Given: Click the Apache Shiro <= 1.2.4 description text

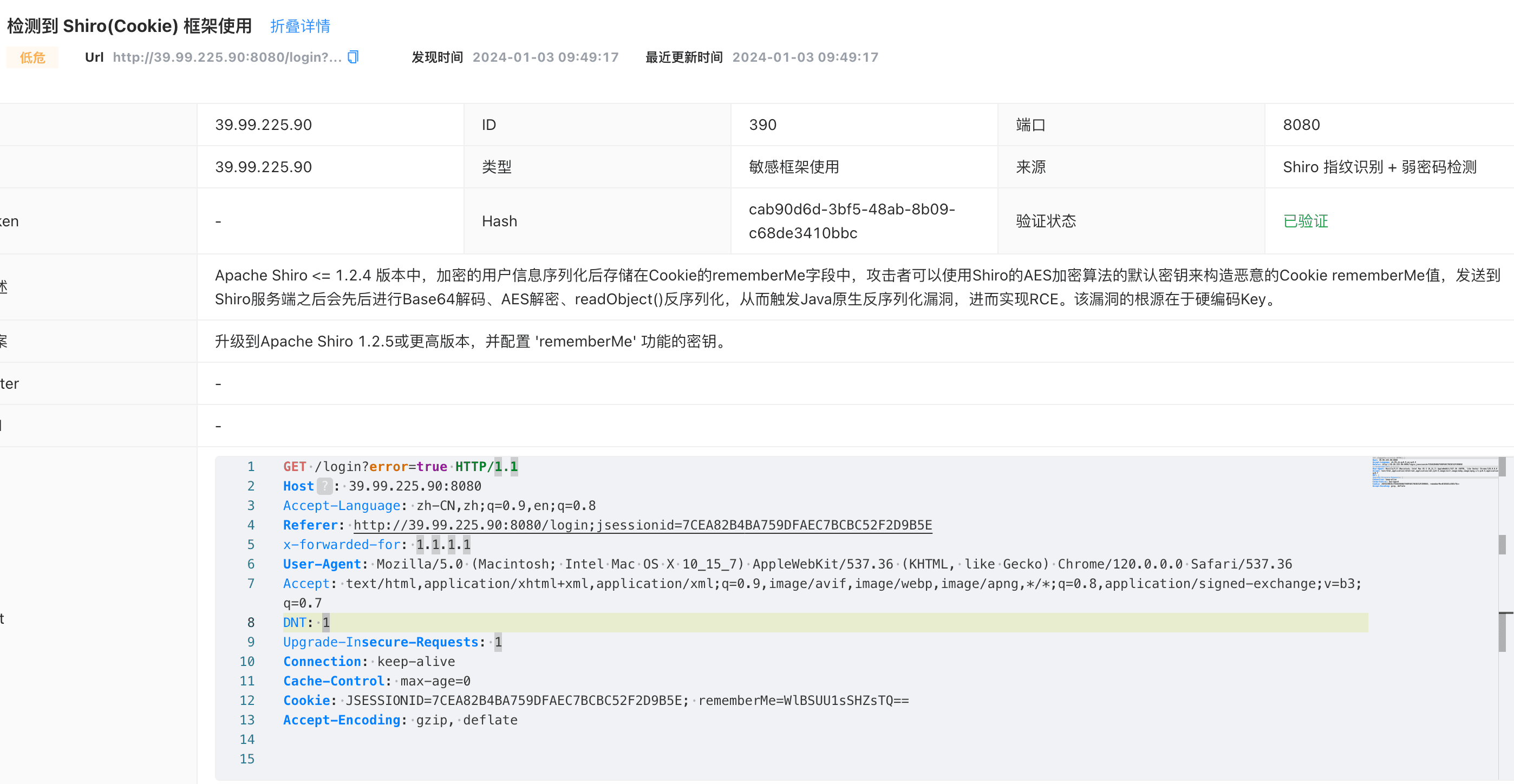Looking at the screenshot, I should 858,287.
